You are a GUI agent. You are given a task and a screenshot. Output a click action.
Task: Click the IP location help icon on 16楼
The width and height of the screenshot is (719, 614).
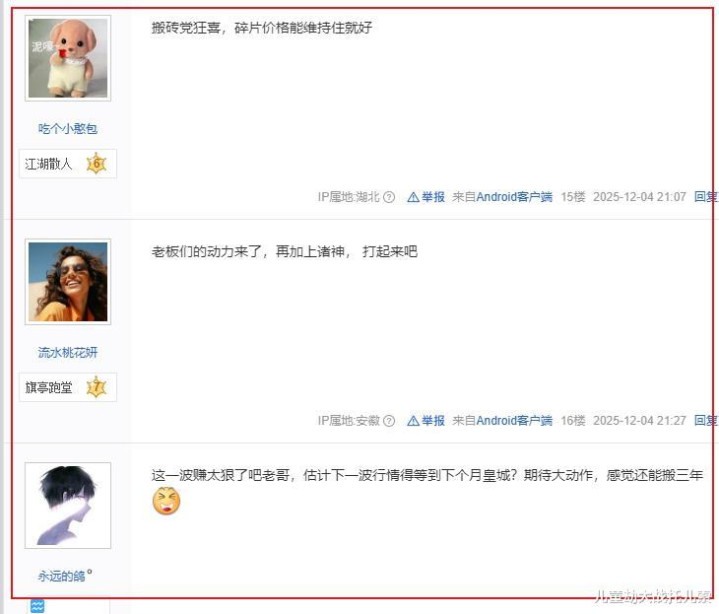point(389,421)
